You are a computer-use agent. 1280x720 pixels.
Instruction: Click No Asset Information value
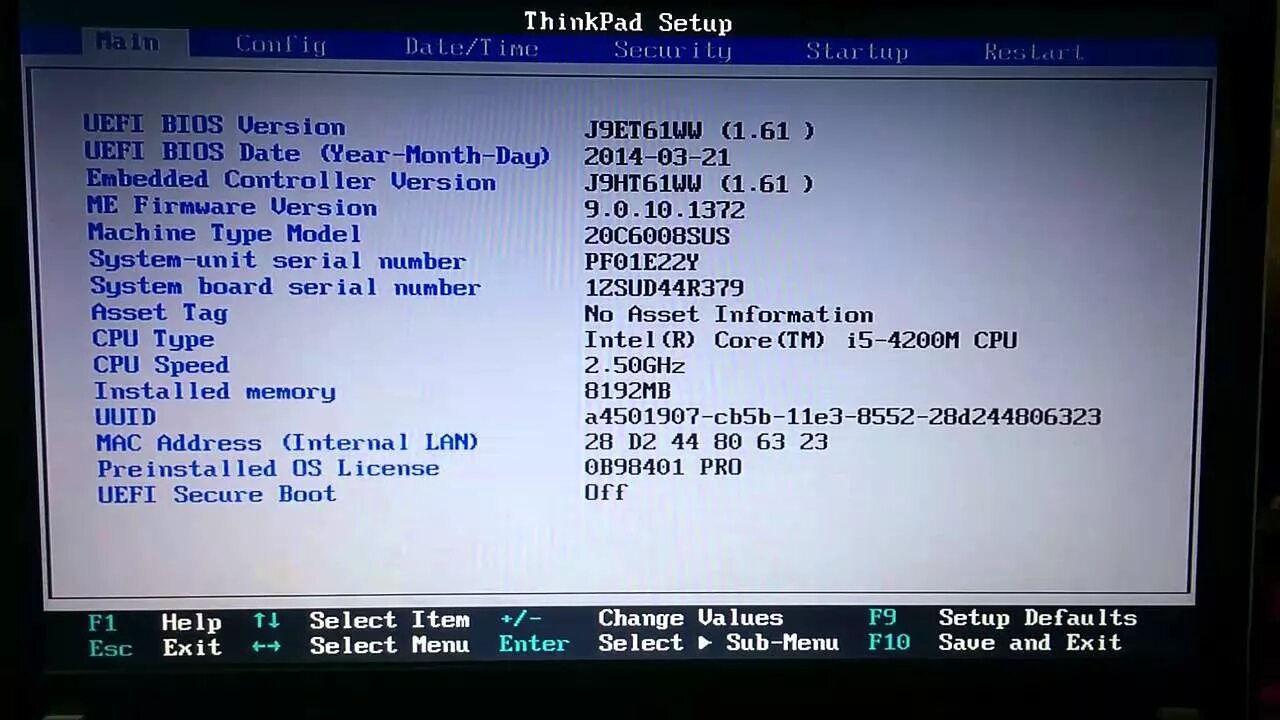(x=729, y=314)
